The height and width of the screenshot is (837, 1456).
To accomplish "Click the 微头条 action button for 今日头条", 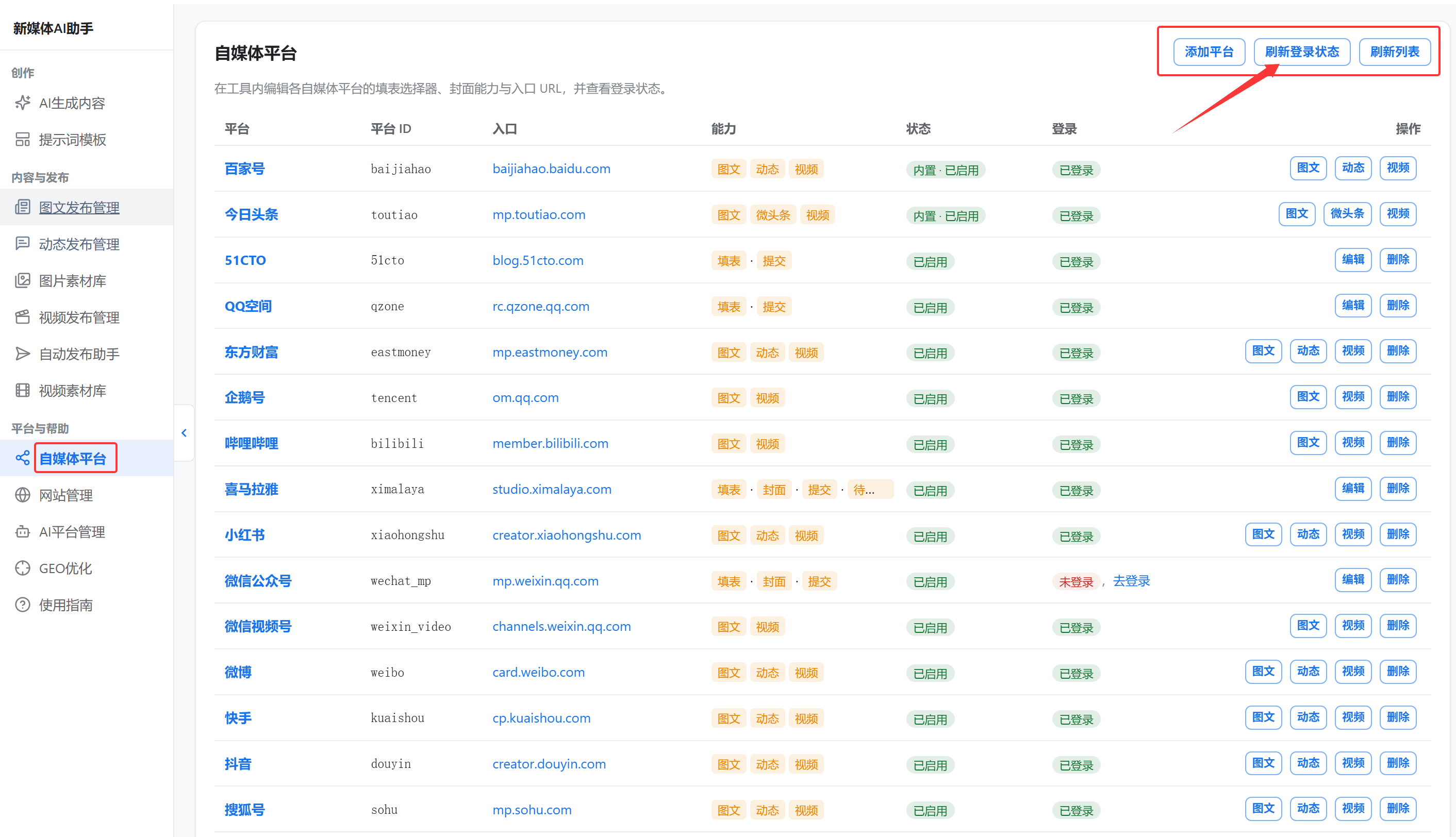I will [1347, 214].
